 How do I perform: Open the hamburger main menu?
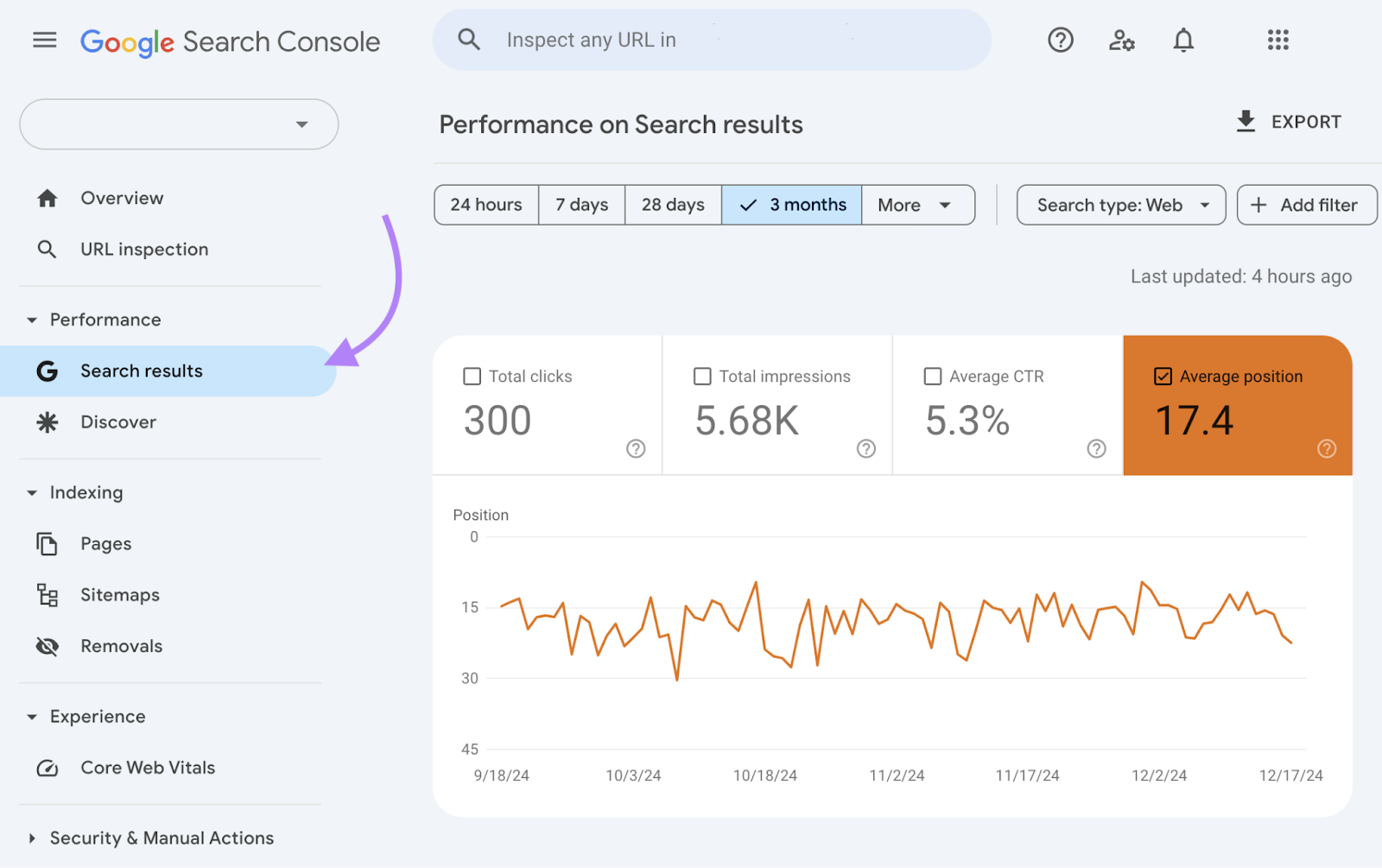click(45, 40)
